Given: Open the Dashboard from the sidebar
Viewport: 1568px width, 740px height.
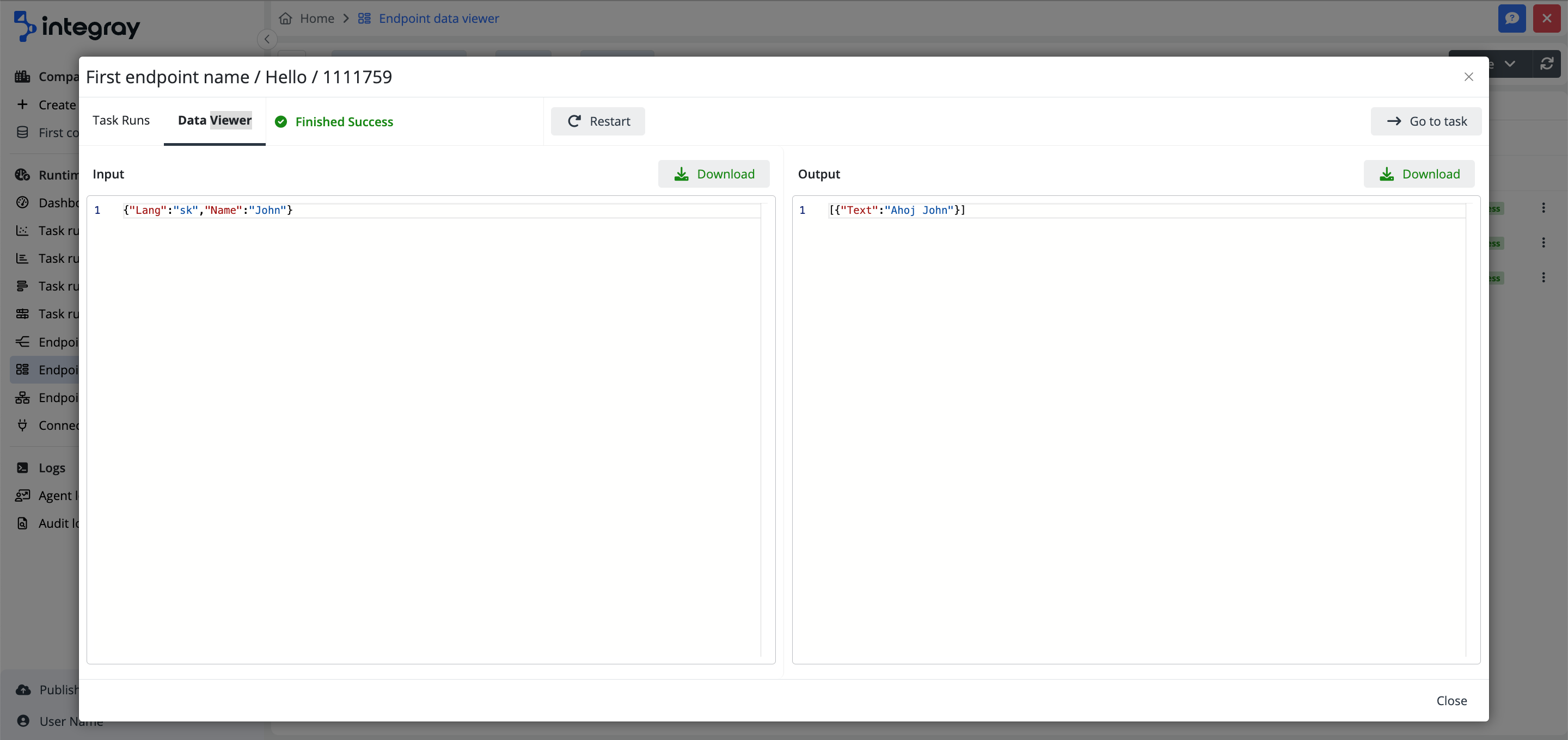Looking at the screenshot, I should 22,202.
